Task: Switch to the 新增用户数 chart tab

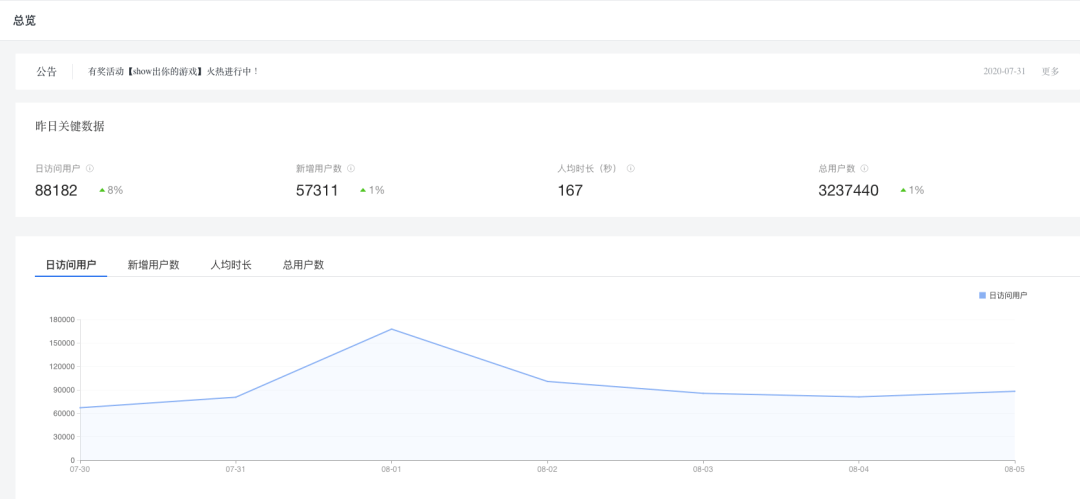Action: click(153, 265)
